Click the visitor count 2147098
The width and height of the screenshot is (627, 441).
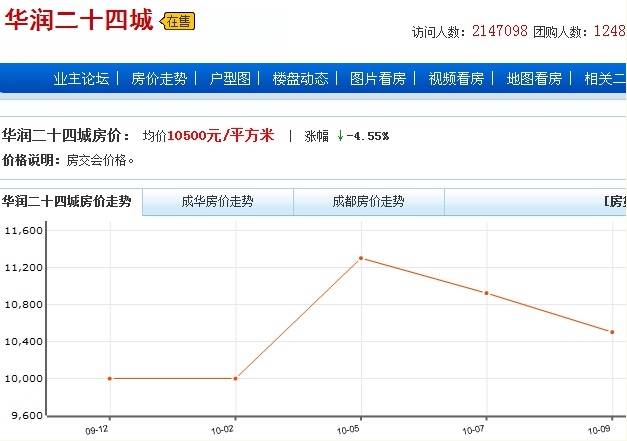pos(500,31)
